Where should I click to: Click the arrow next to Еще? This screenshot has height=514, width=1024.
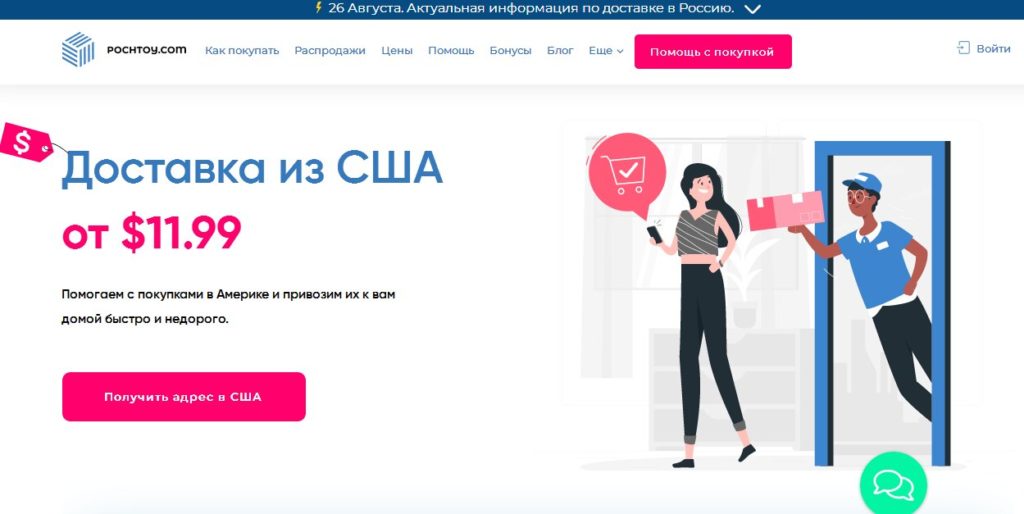620,51
